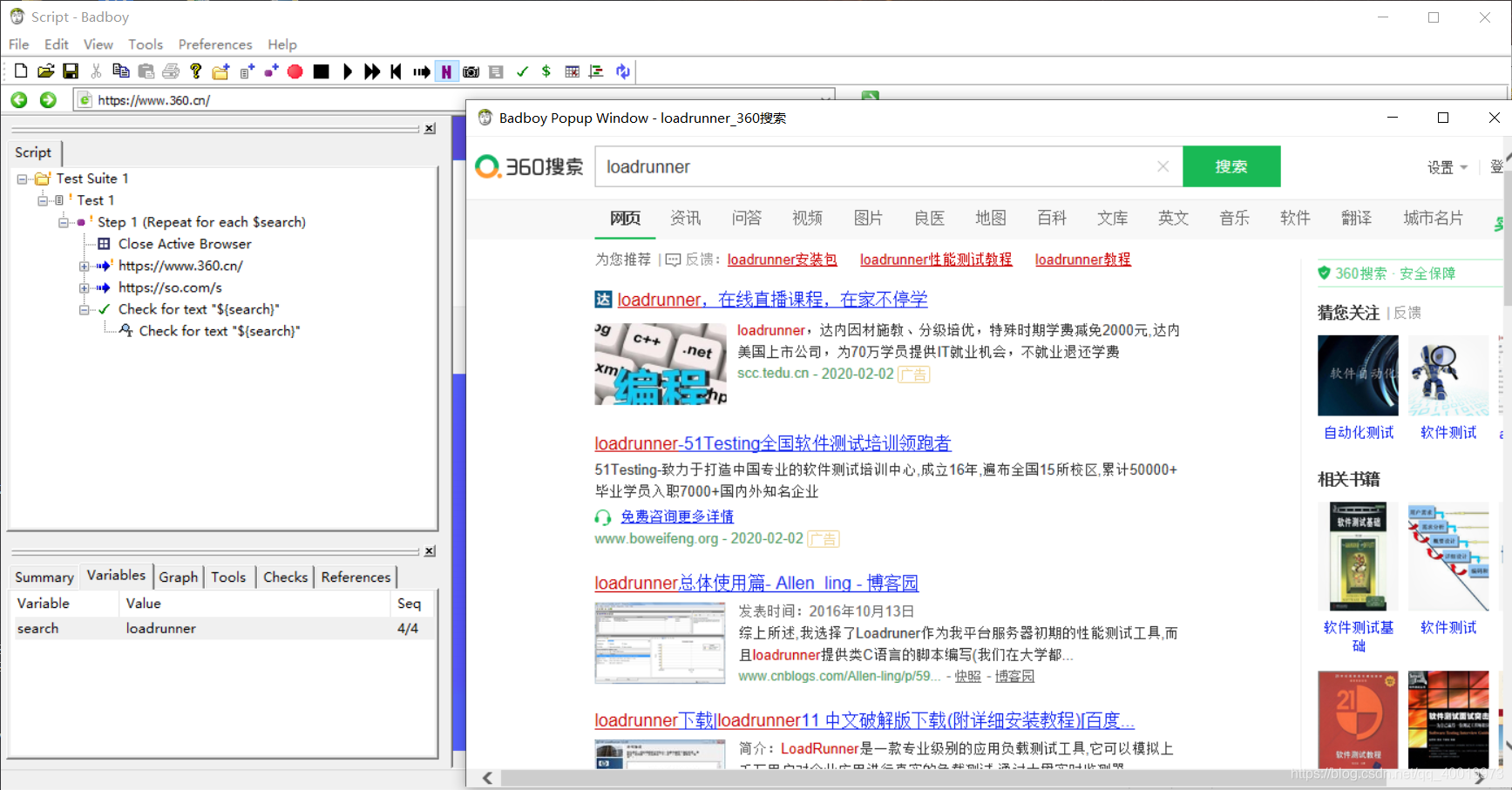Switch to the Graph tab
Screen dimensions: 1512x790
179,577
